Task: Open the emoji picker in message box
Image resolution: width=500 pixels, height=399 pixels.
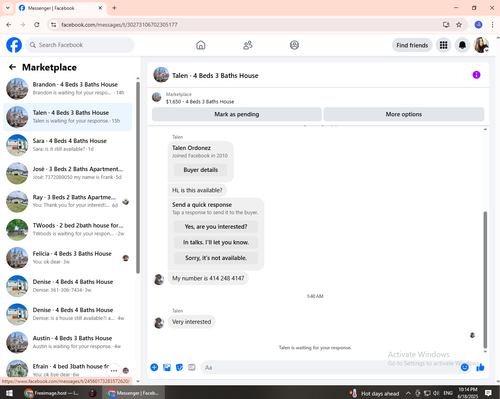Action: point(465,367)
